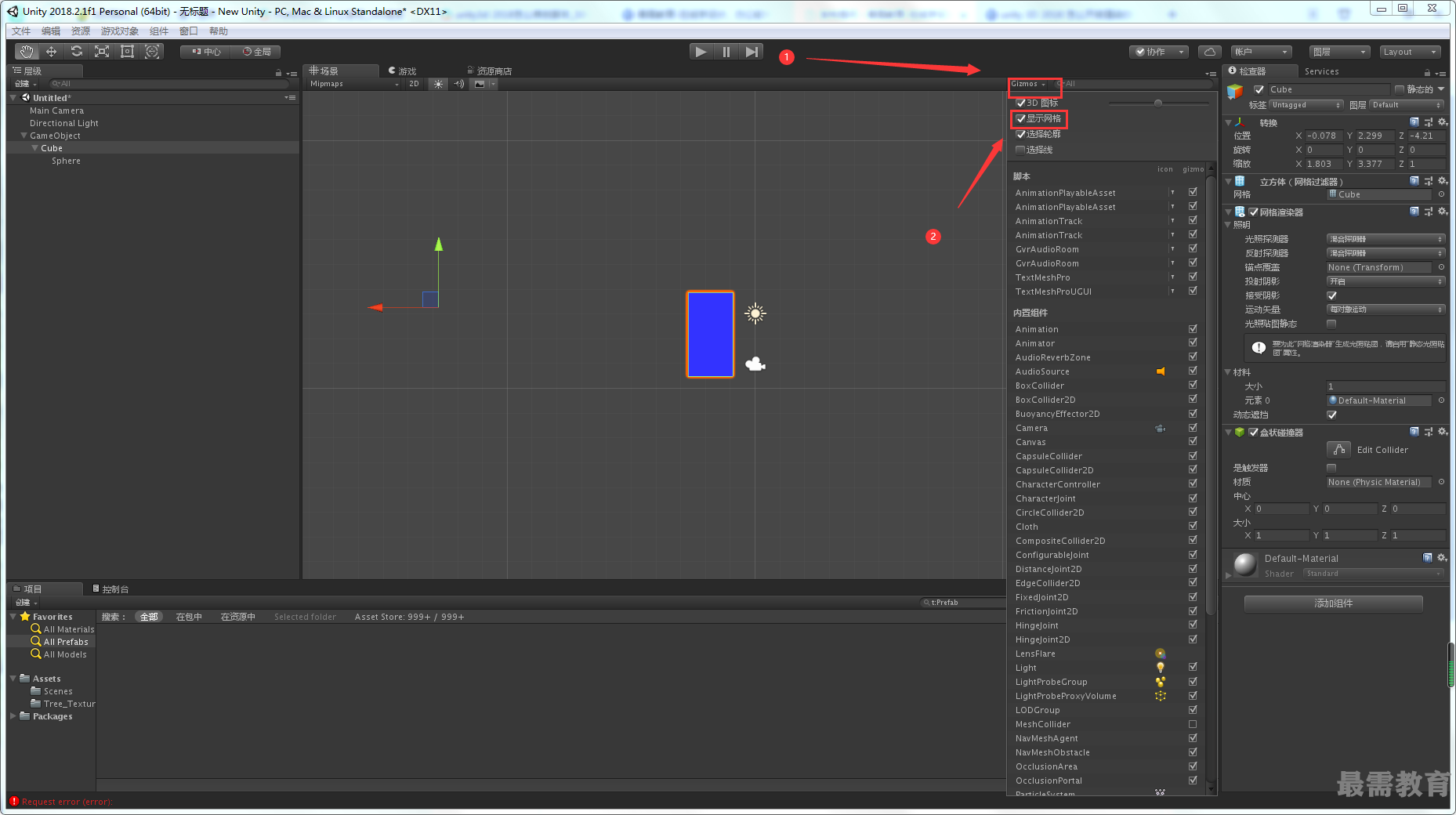Open the Default layer dropdown
Image resolution: width=1456 pixels, height=815 pixels.
[1407, 105]
